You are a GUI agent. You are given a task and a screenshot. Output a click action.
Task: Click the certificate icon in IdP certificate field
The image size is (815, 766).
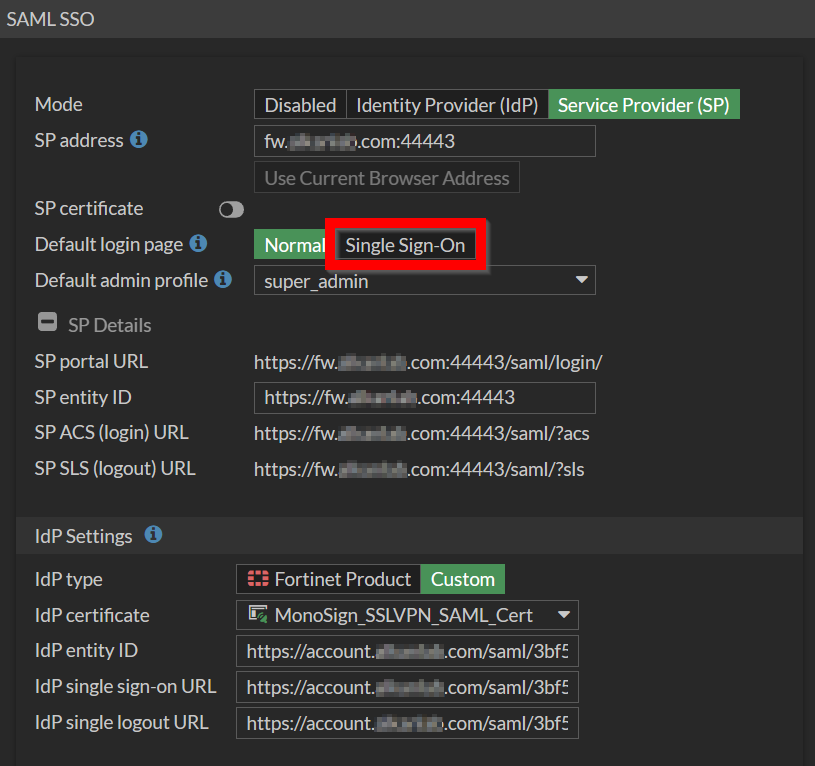point(258,614)
